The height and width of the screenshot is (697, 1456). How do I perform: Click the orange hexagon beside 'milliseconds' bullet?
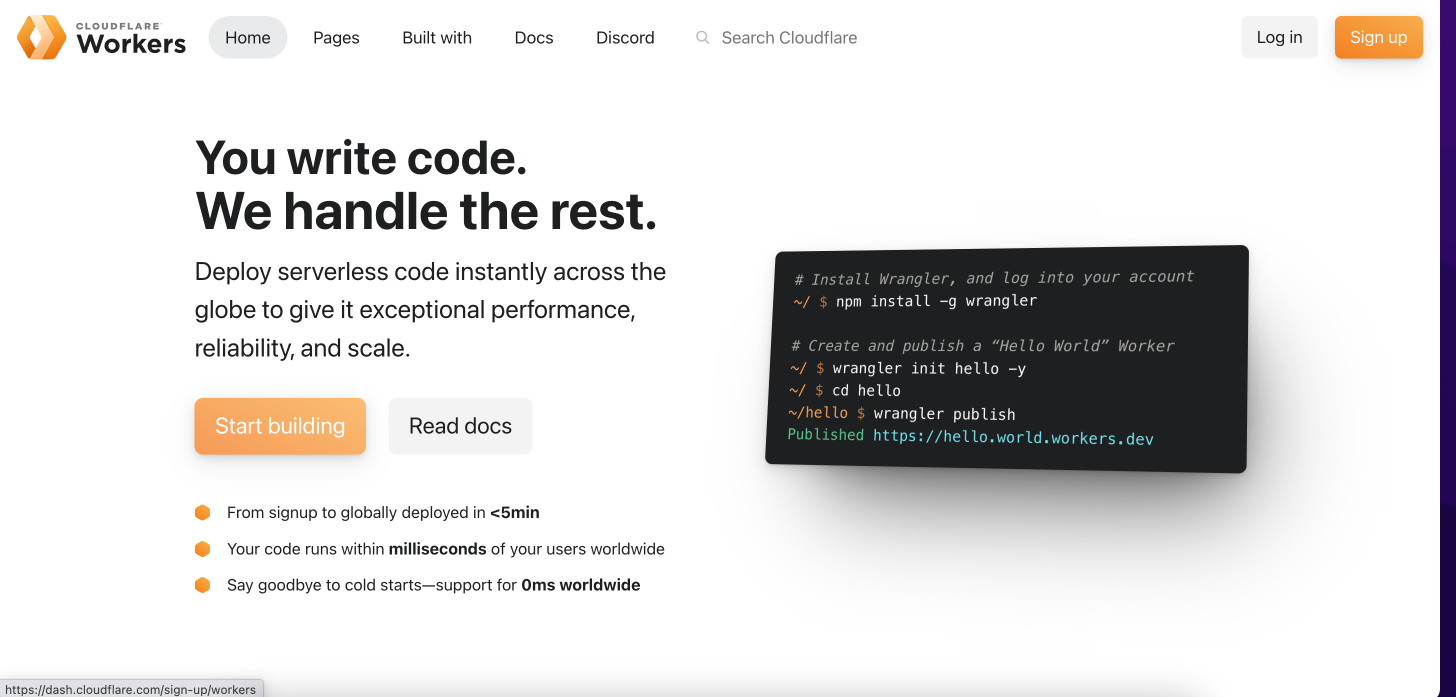(203, 549)
